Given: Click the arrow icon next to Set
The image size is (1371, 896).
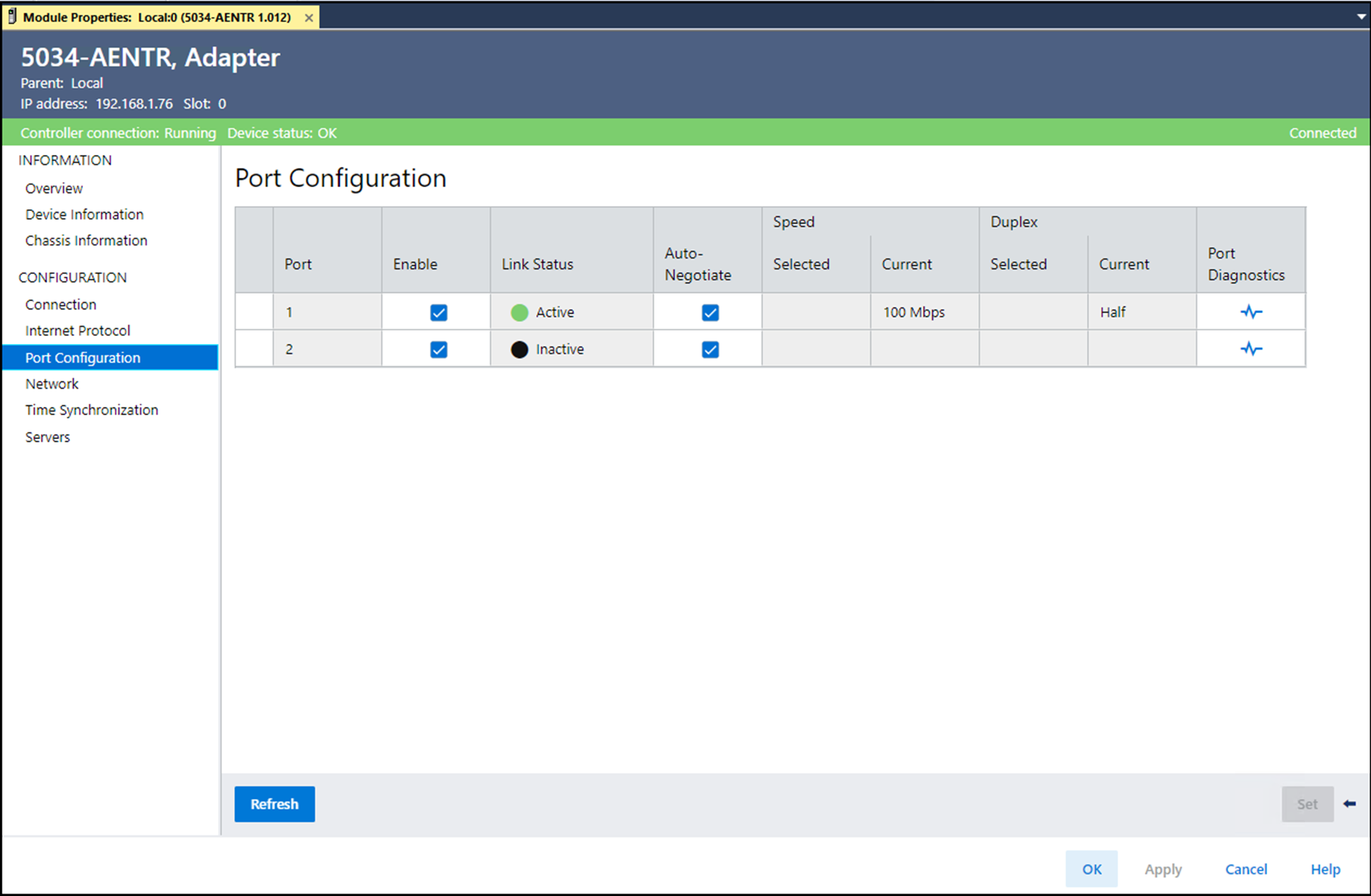Looking at the screenshot, I should coord(1350,803).
